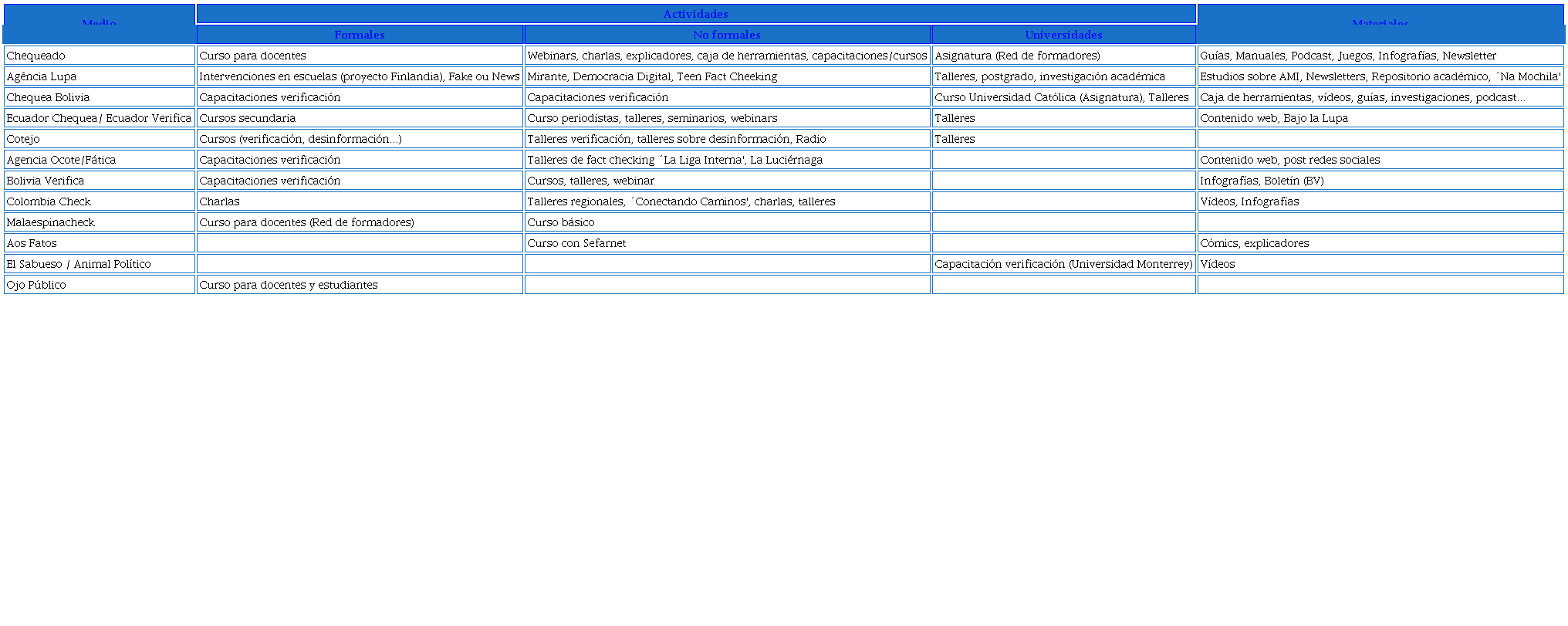The image size is (1568, 626).
Task: Click the Ojo Público cell
Action: coord(99,285)
